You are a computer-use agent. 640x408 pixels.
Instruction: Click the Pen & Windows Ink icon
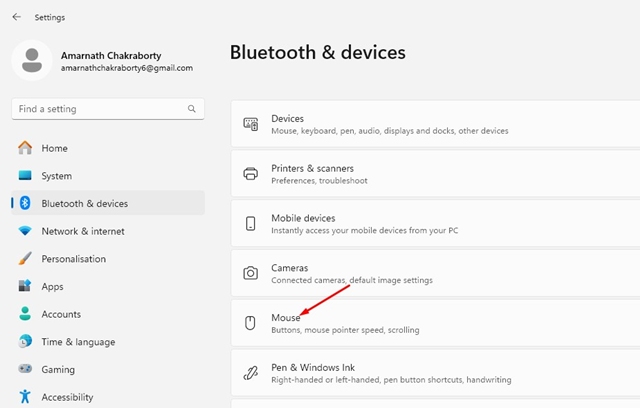click(251, 373)
